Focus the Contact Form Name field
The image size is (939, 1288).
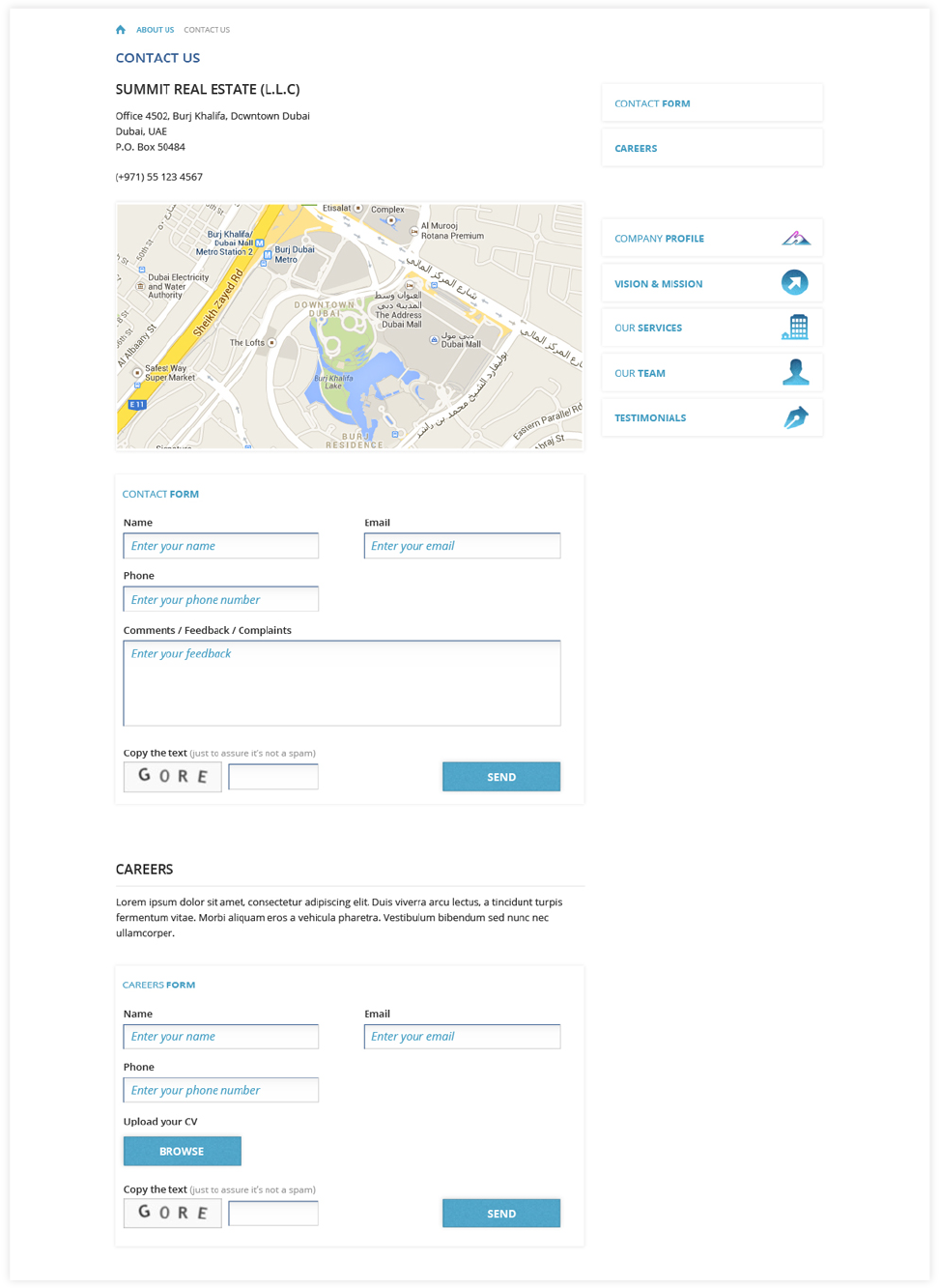(x=221, y=546)
